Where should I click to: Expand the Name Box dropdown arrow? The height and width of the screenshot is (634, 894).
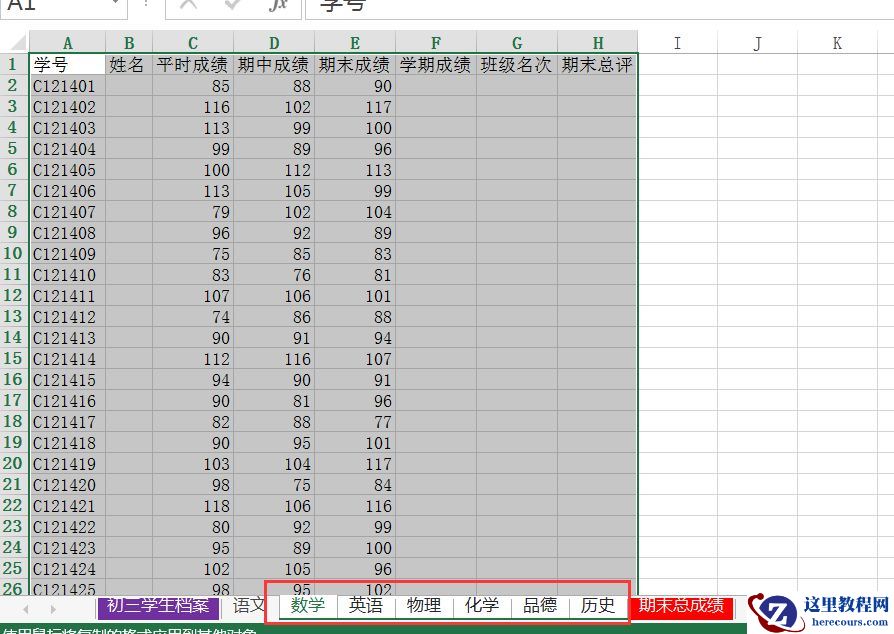coord(115,3)
